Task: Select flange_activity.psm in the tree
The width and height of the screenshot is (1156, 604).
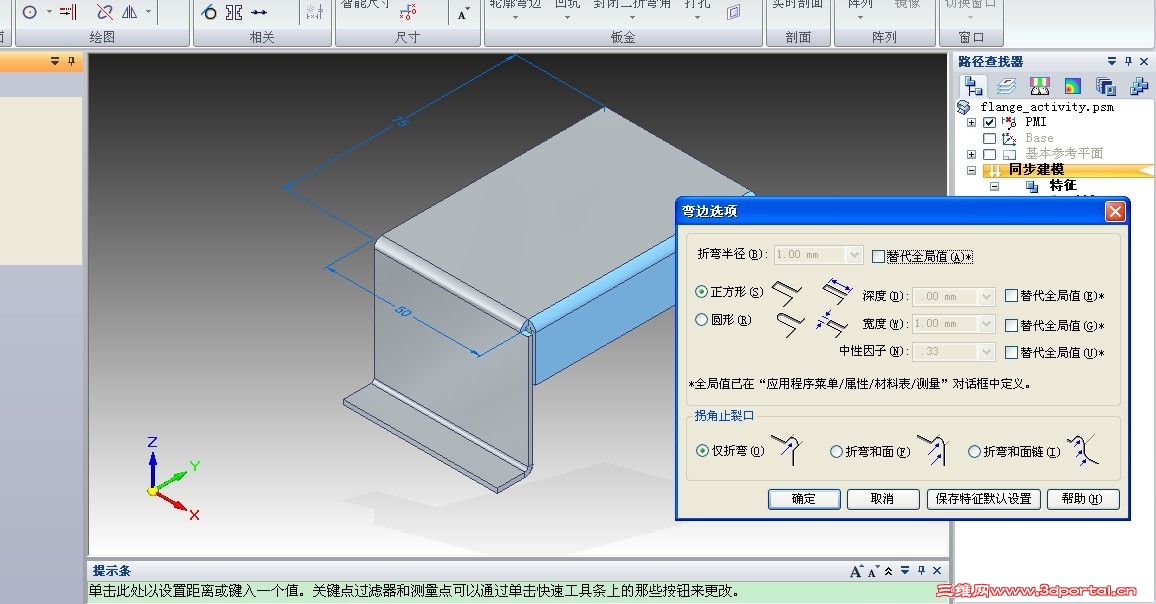Action: 1046,107
